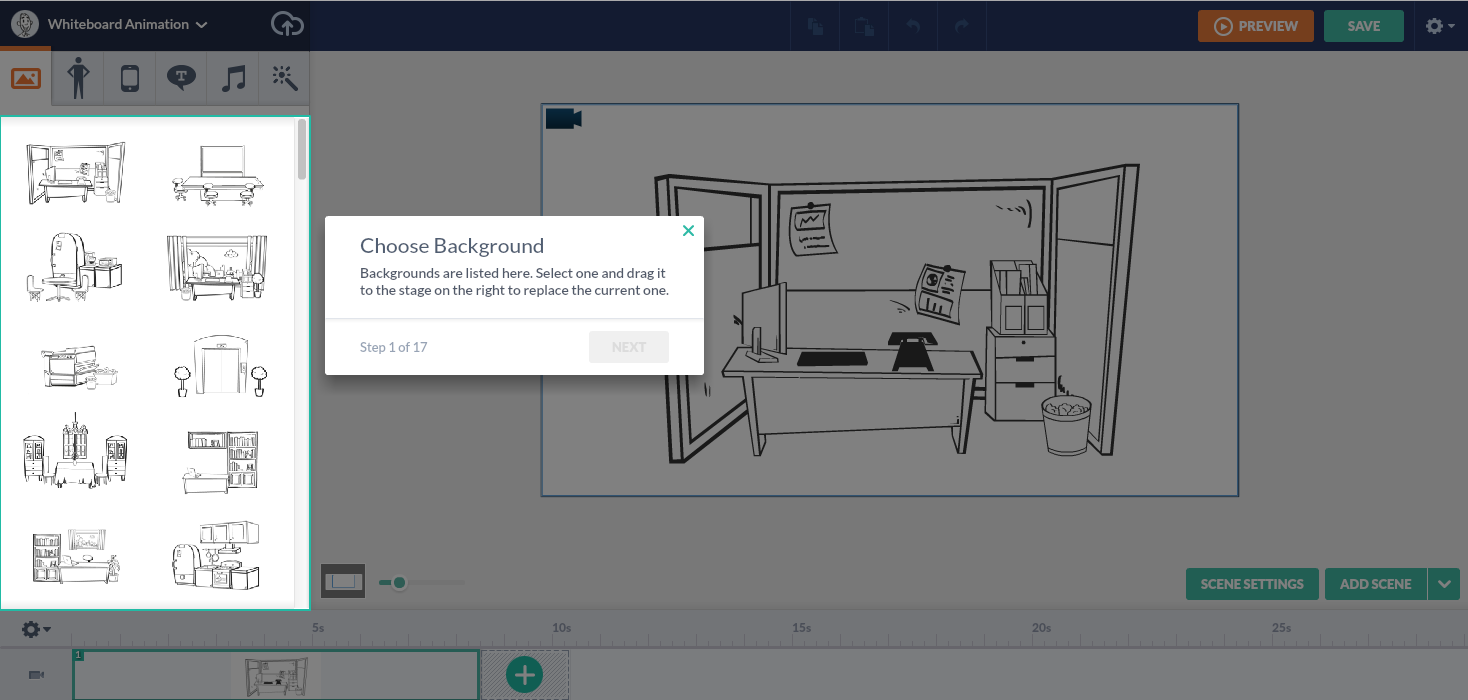Open the Characters library tab
Image resolution: width=1468 pixels, height=700 pixels.
78,78
